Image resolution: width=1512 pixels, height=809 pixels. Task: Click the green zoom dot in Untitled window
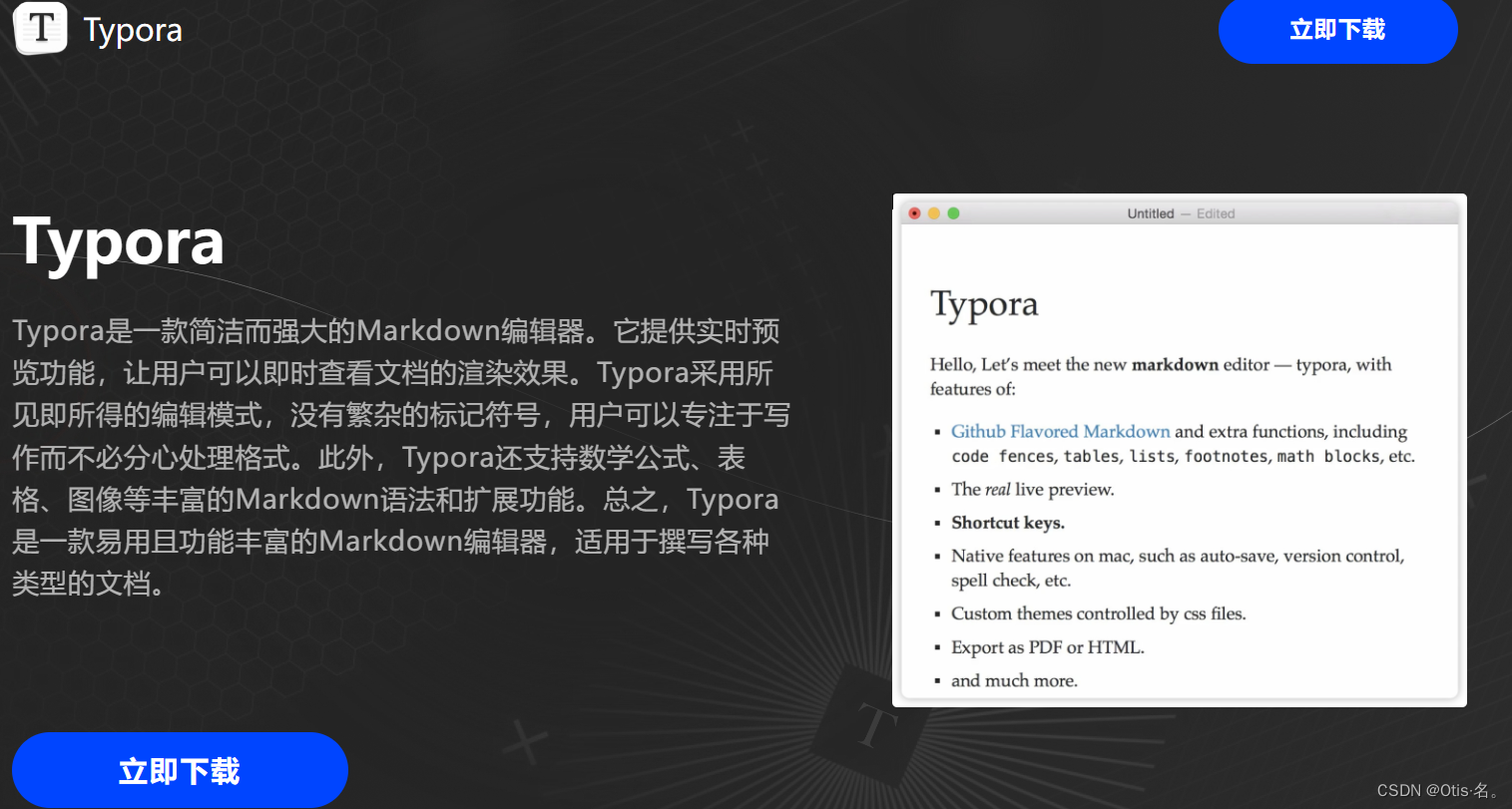953,213
